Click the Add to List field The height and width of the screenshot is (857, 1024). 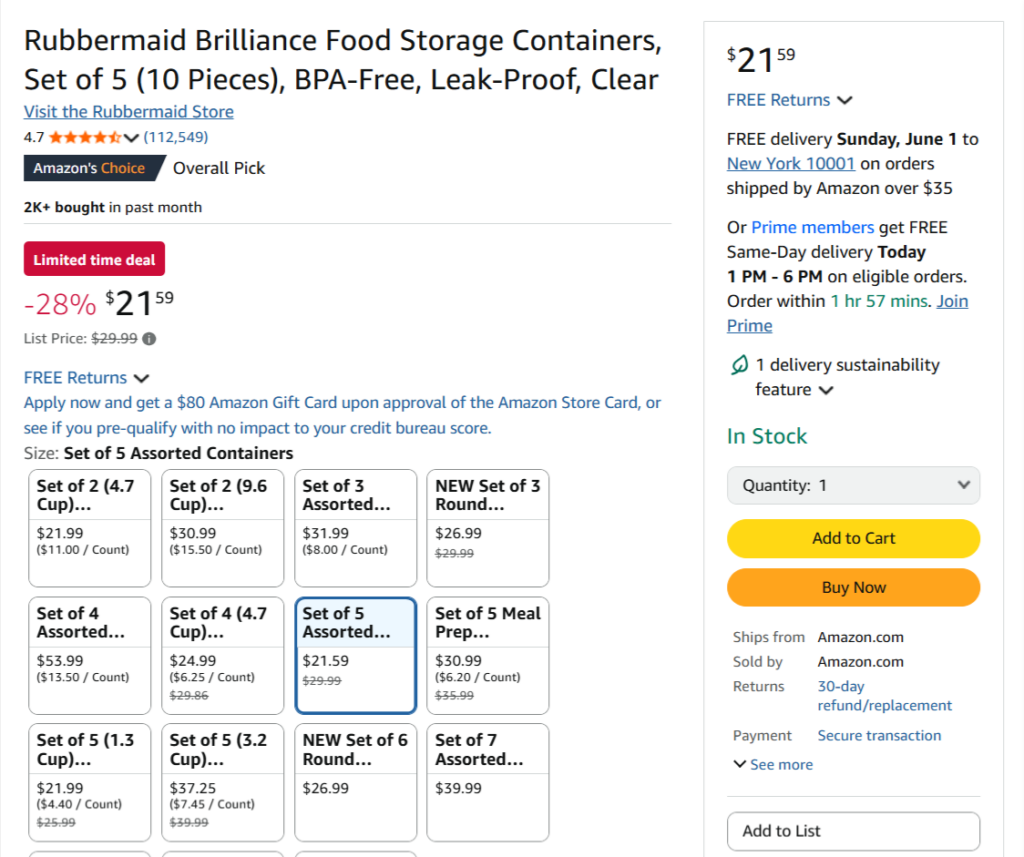click(853, 831)
